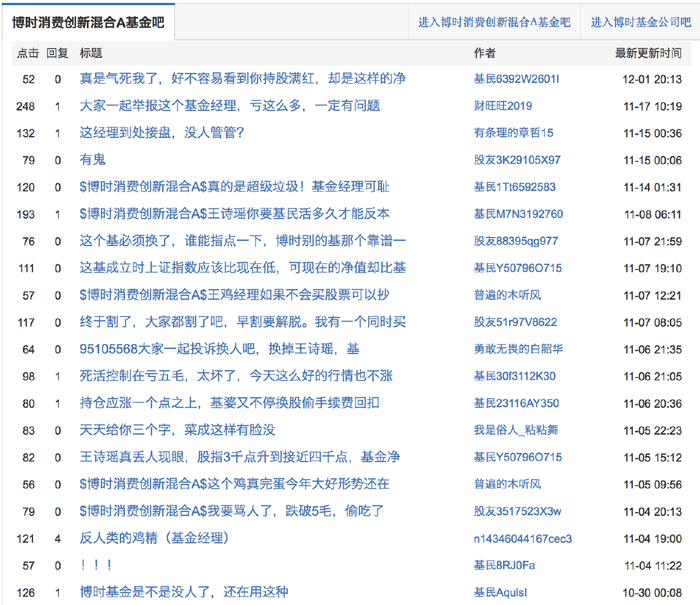Image resolution: width=700 pixels, height=605 pixels.
Task: Click the 点击 column header
Action: coord(28,53)
